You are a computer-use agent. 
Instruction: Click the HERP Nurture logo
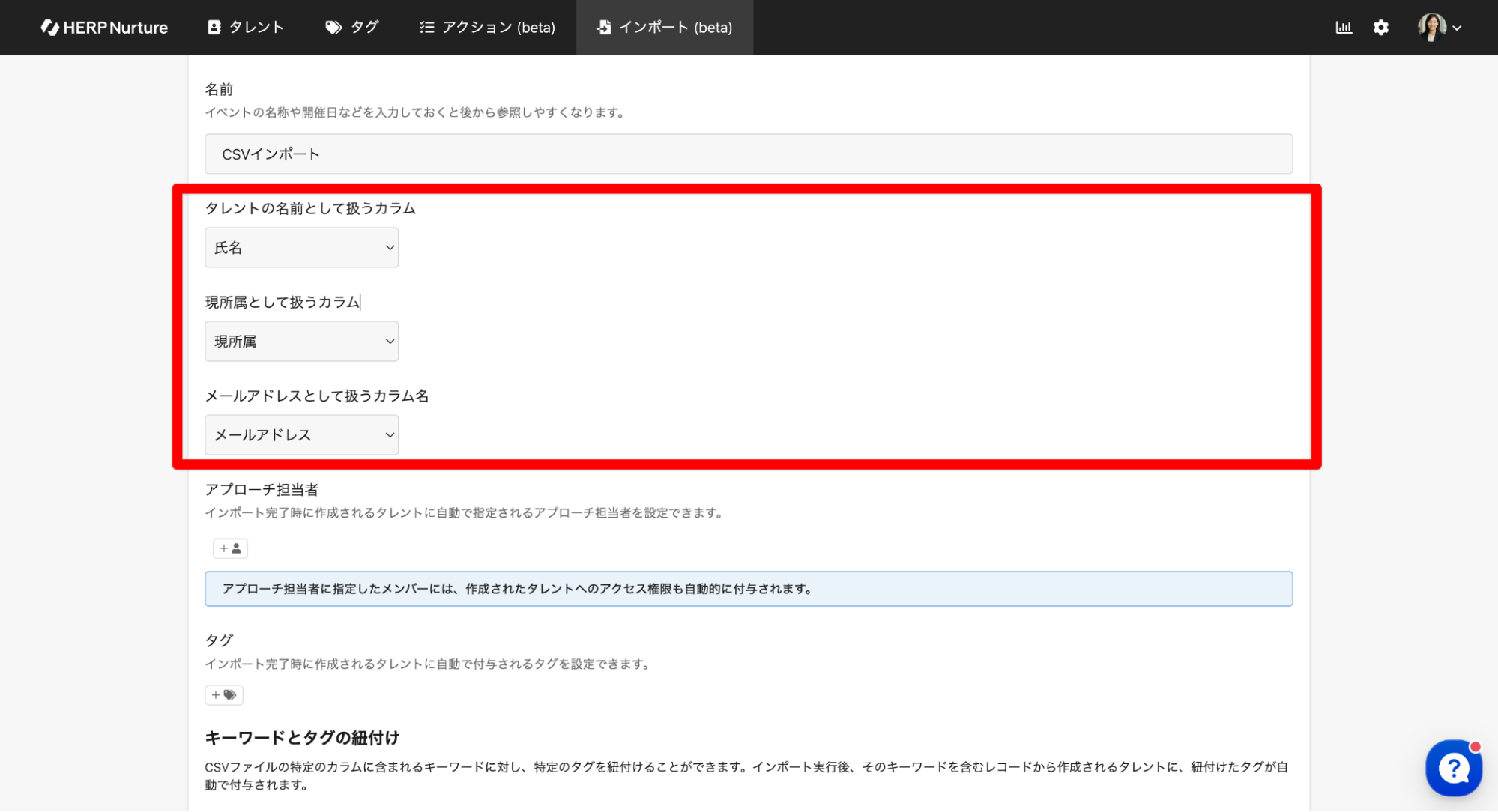(x=104, y=28)
